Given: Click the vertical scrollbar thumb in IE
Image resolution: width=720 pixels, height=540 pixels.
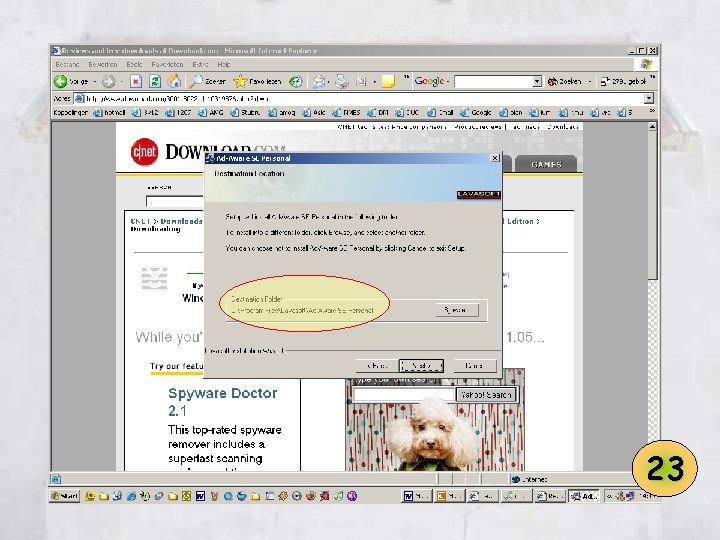Looking at the screenshot, I should [x=652, y=206].
